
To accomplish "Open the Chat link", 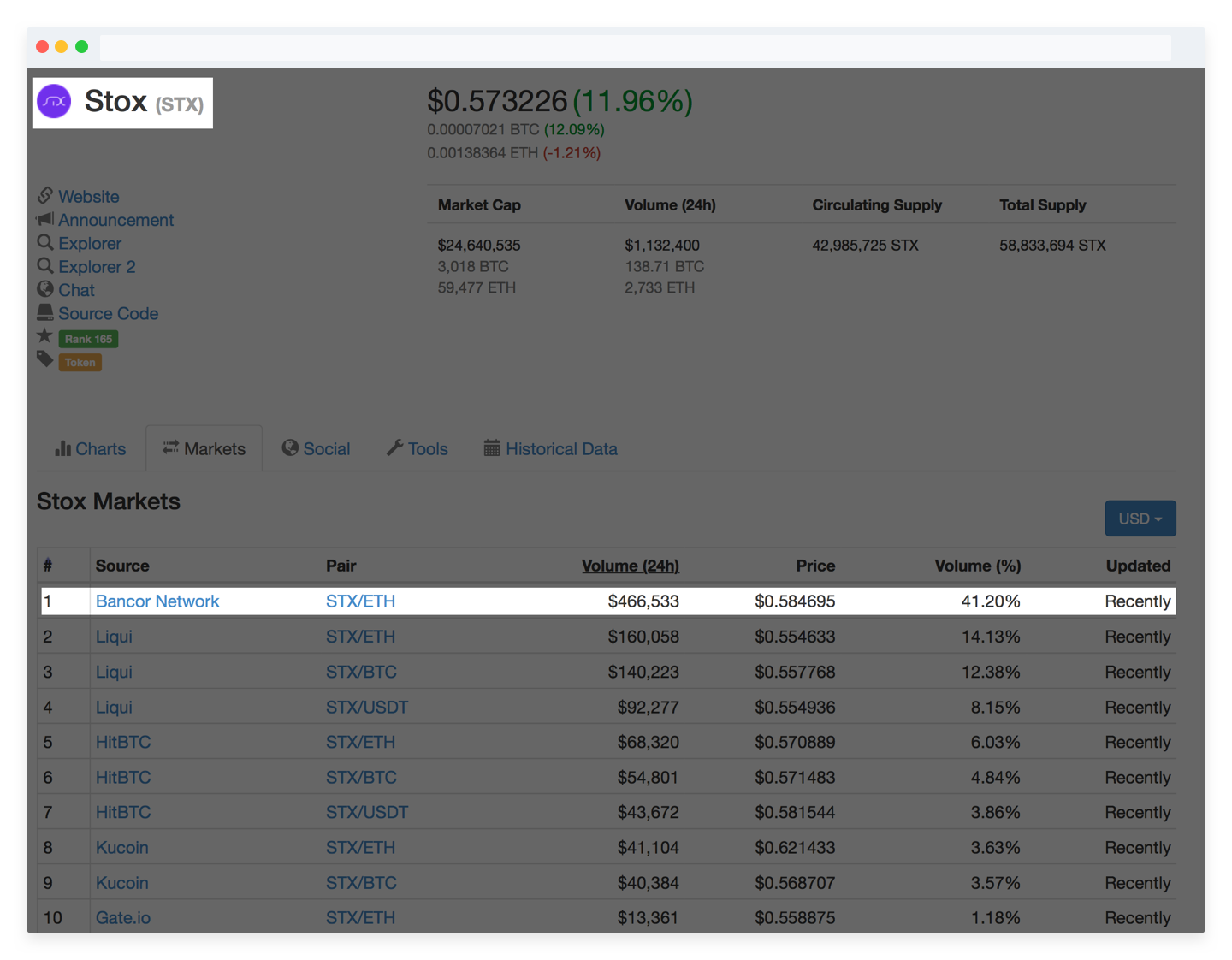I will pos(76,290).
